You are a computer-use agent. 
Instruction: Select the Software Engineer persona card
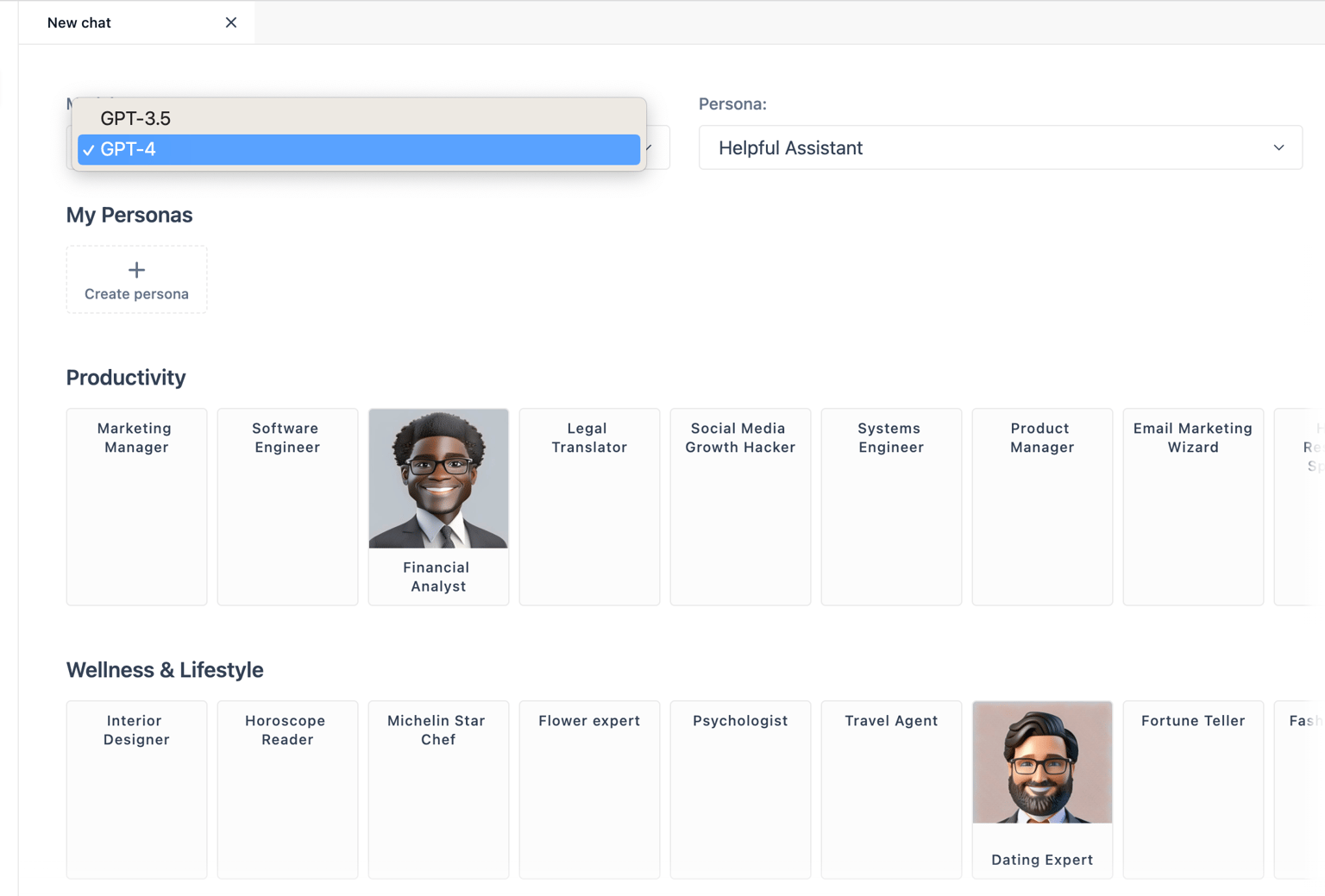point(287,507)
